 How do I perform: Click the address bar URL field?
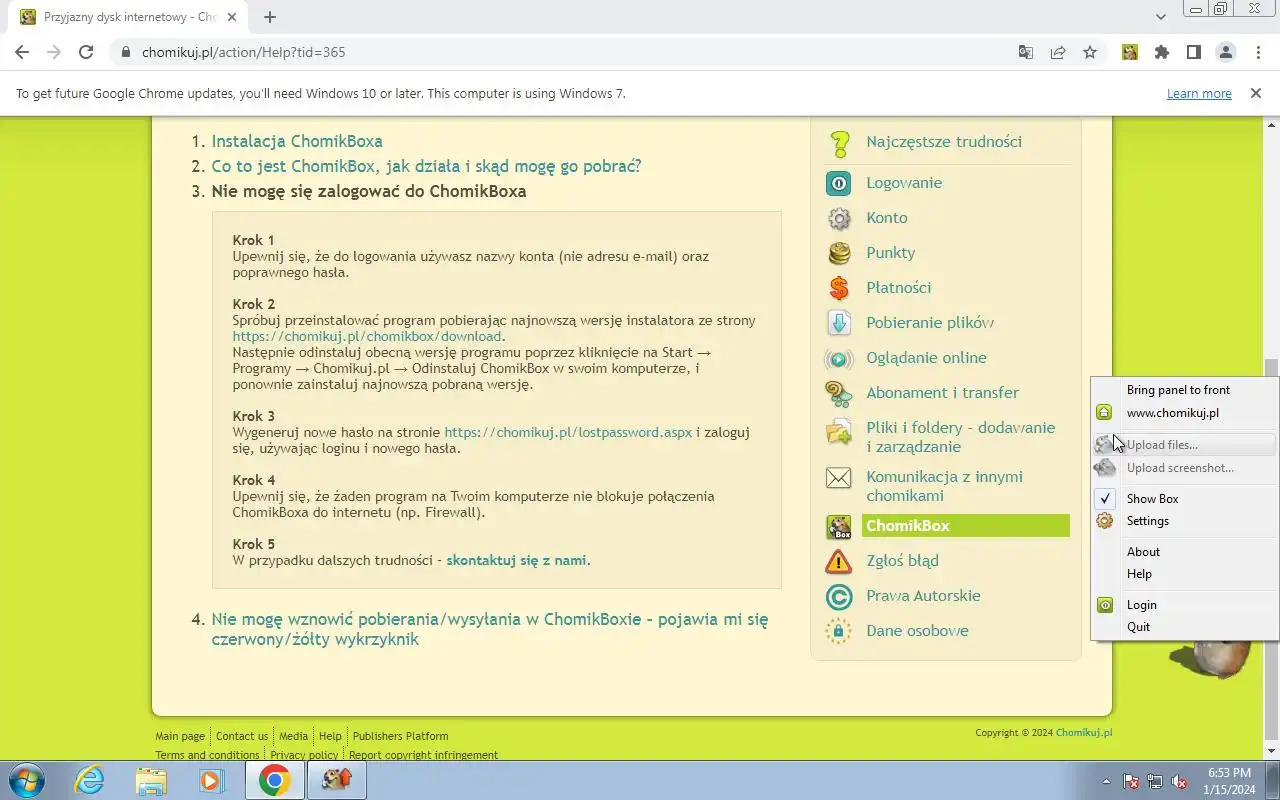[x=560, y=52]
